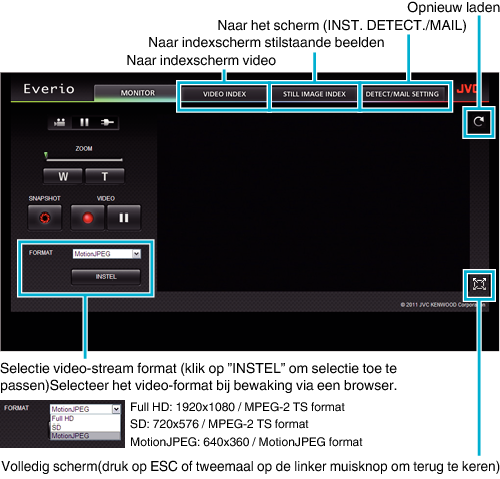Click the snapshot capture button
This screenshot has height=479, width=500.
point(45,218)
